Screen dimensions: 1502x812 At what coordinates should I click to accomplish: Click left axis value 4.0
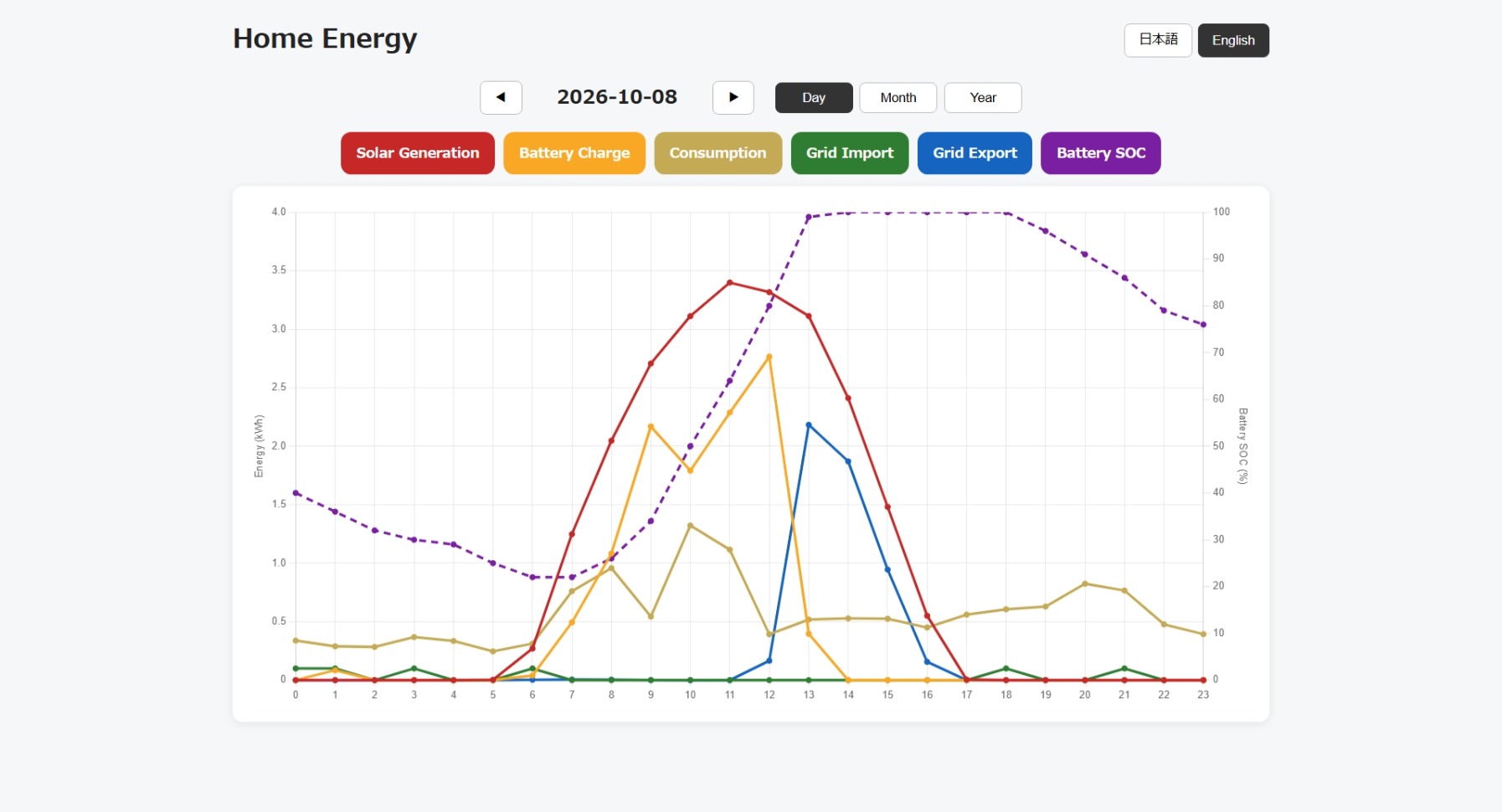[279, 212]
